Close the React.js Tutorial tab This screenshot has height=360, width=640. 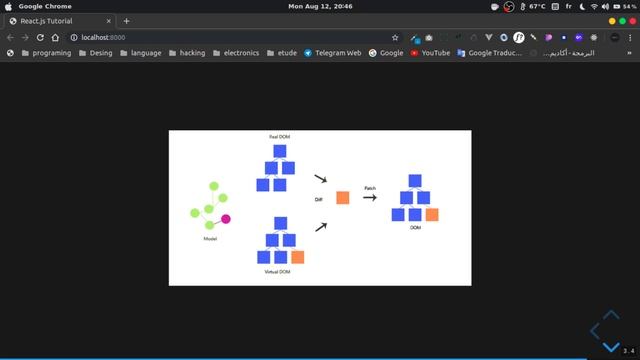tap(109, 21)
